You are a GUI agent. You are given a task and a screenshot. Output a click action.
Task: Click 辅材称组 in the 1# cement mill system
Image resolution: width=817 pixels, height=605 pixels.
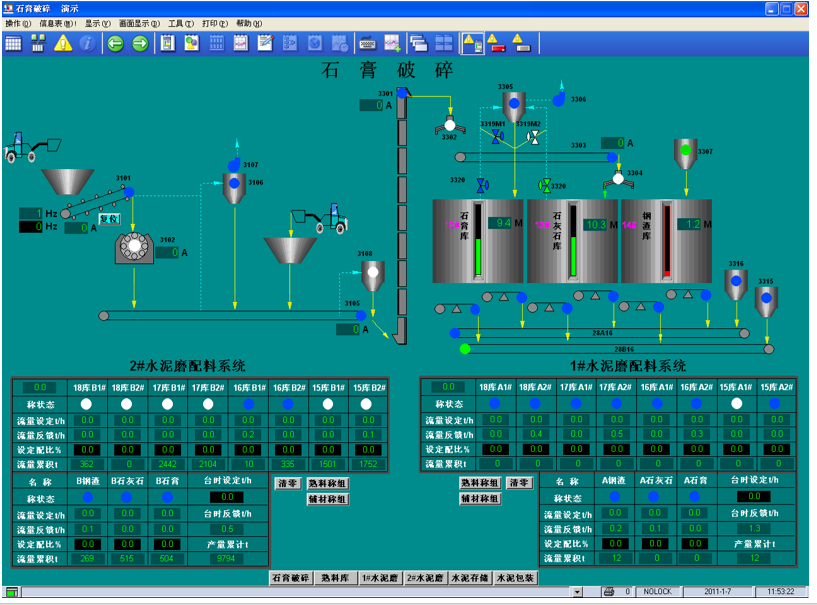point(480,499)
